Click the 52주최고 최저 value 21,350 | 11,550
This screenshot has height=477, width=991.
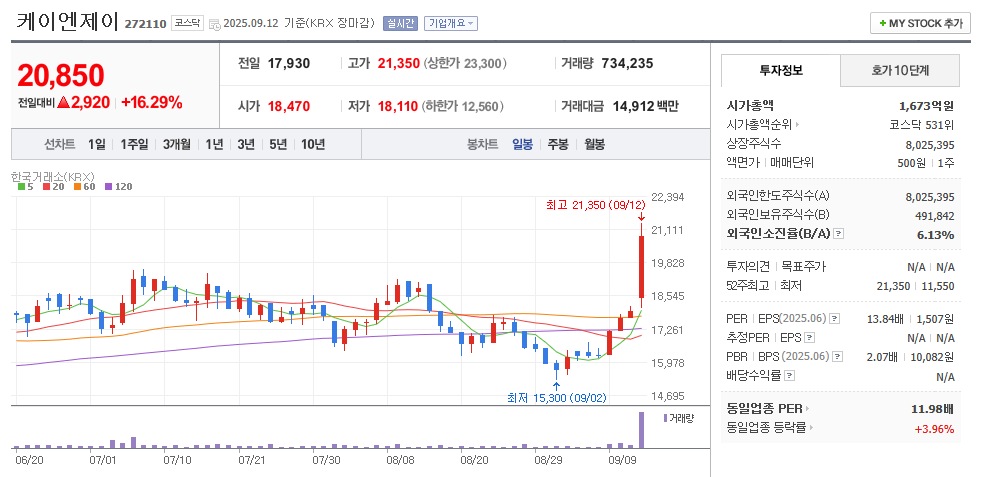click(x=916, y=286)
